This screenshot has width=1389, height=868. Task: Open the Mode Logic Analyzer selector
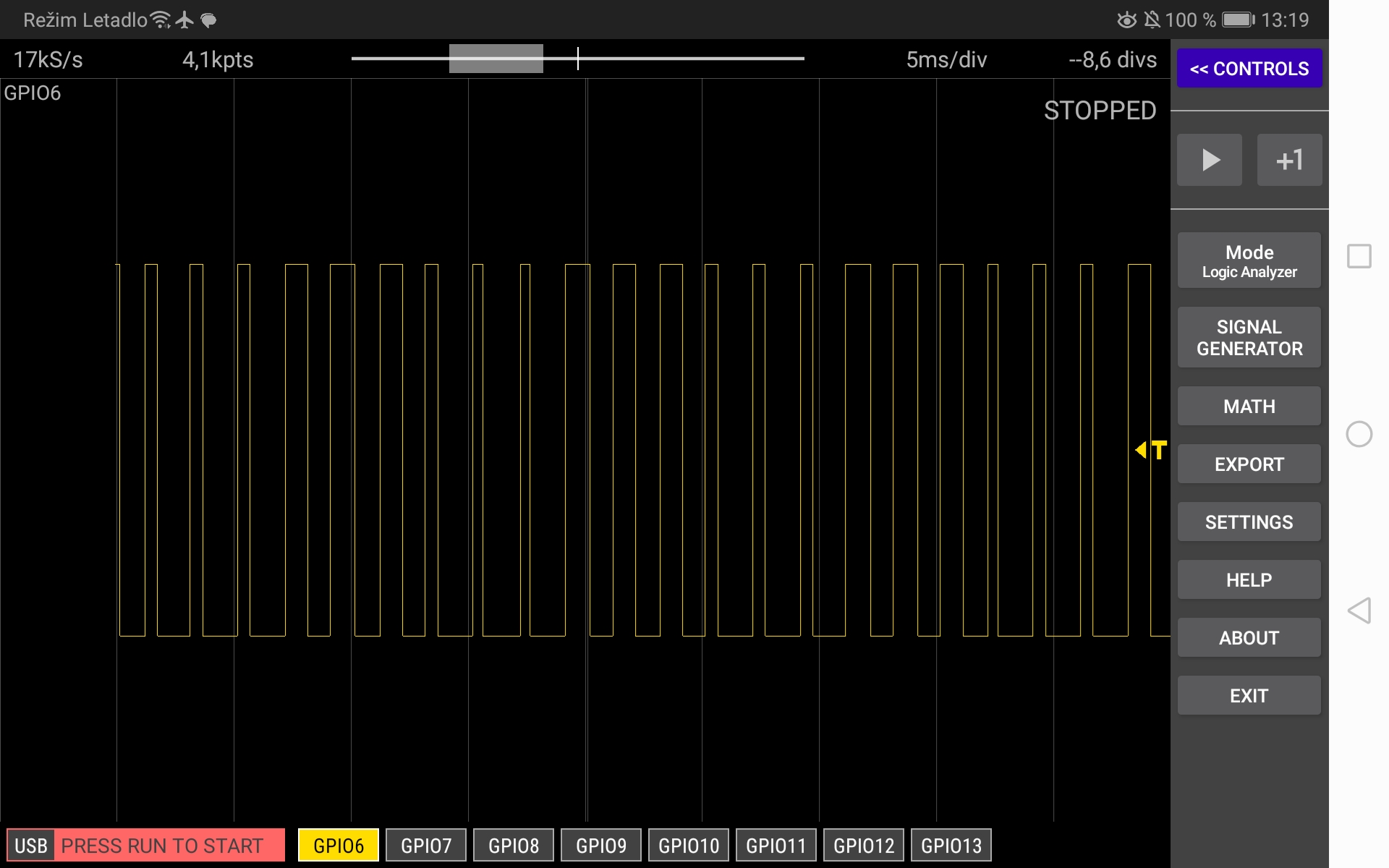click(1249, 261)
